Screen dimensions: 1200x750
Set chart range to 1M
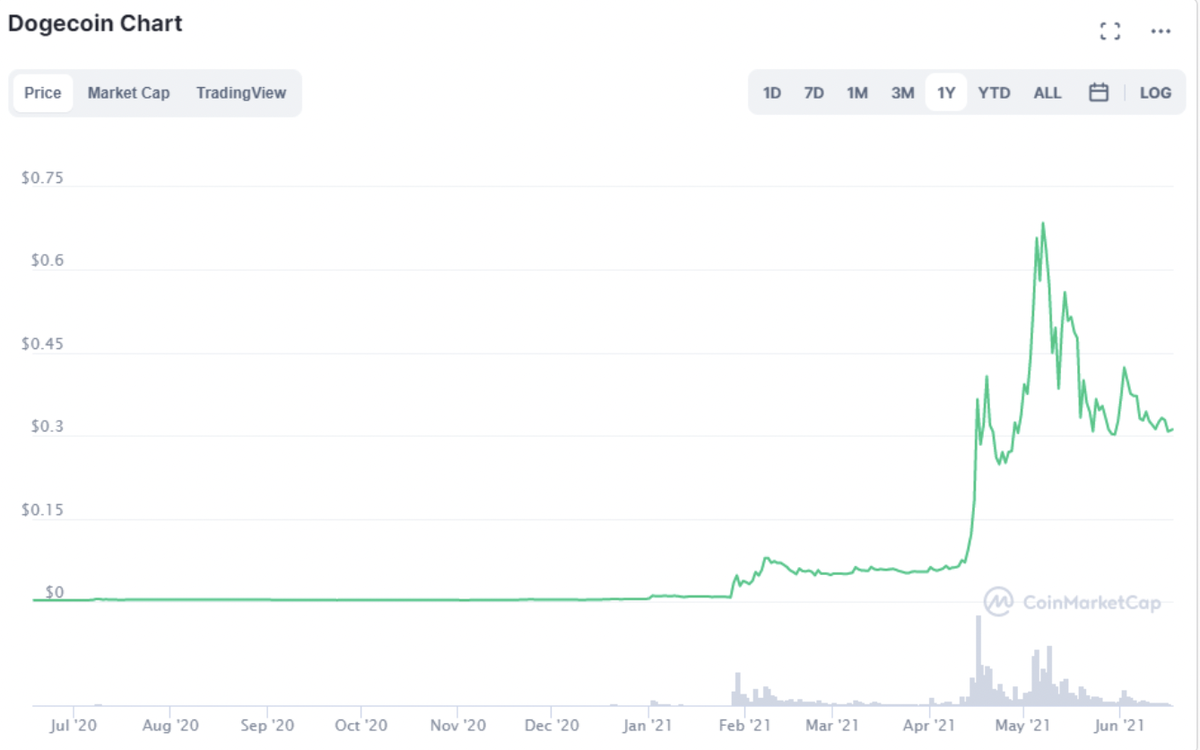[x=857, y=93]
